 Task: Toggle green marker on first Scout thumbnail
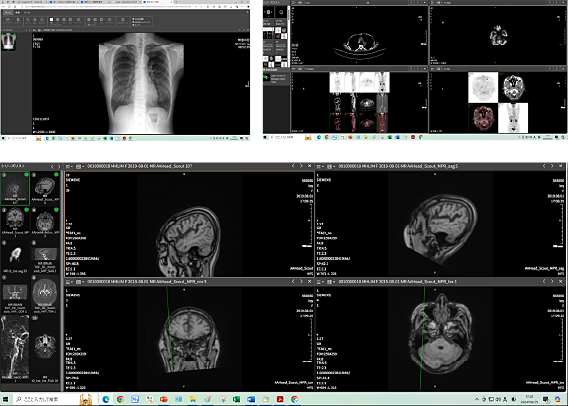coord(26,175)
